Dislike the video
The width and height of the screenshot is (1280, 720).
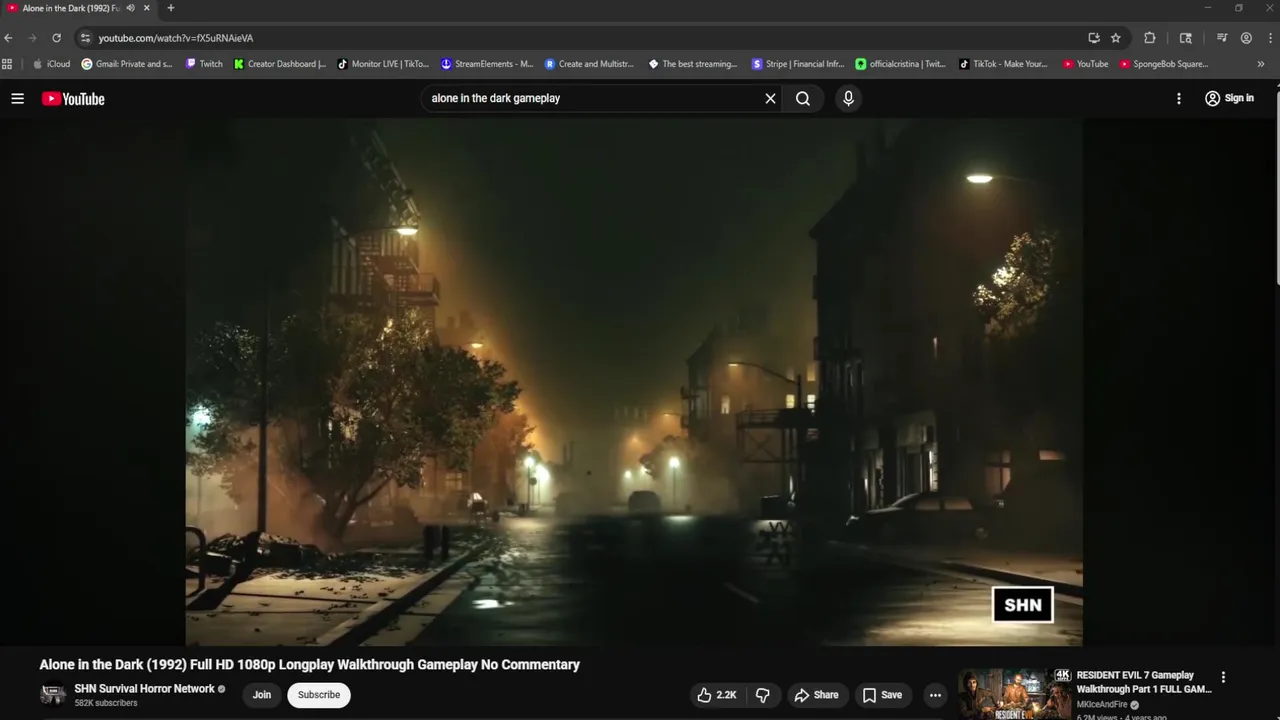tap(762, 695)
